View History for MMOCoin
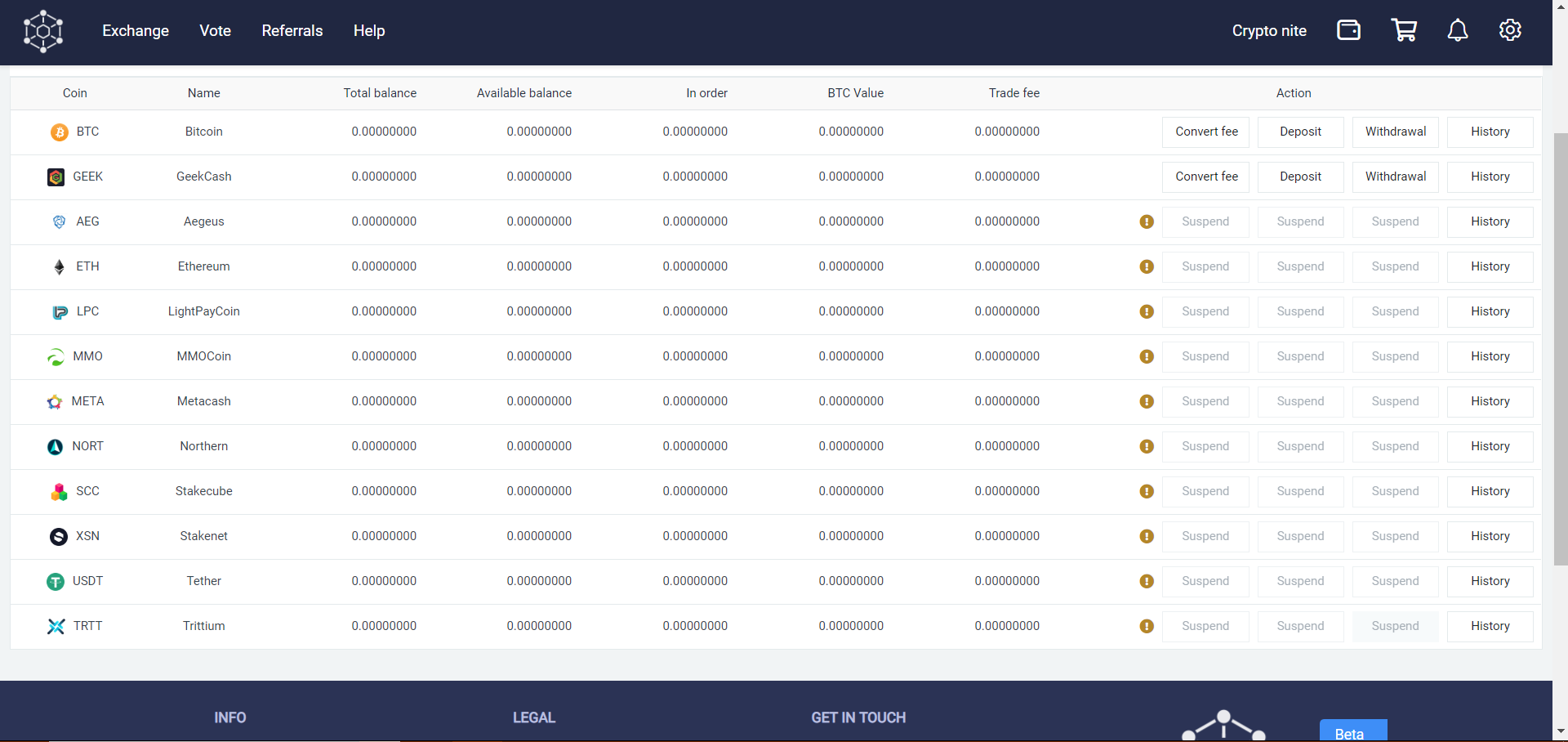Screen dimensions: 1568x742 (1490, 357)
